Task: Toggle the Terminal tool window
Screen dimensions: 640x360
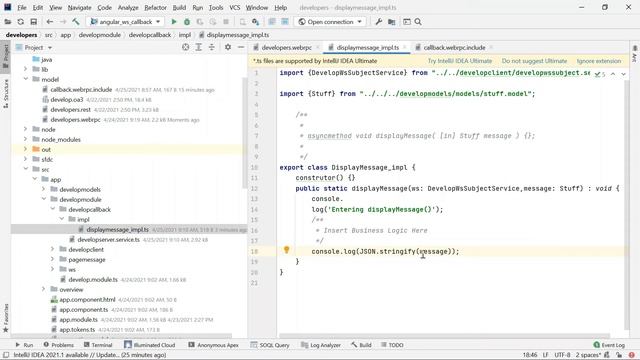Action: [x=98, y=345]
